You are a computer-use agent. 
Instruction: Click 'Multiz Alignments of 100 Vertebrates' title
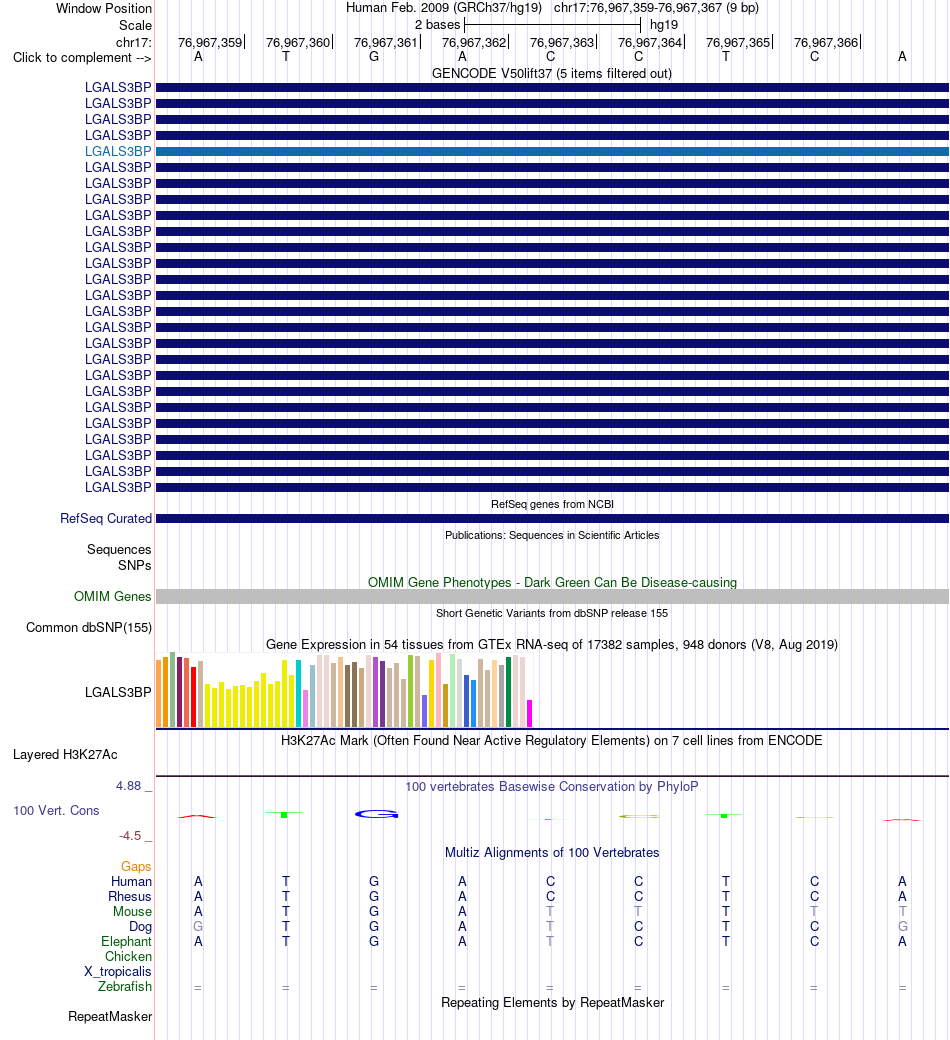click(x=552, y=853)
